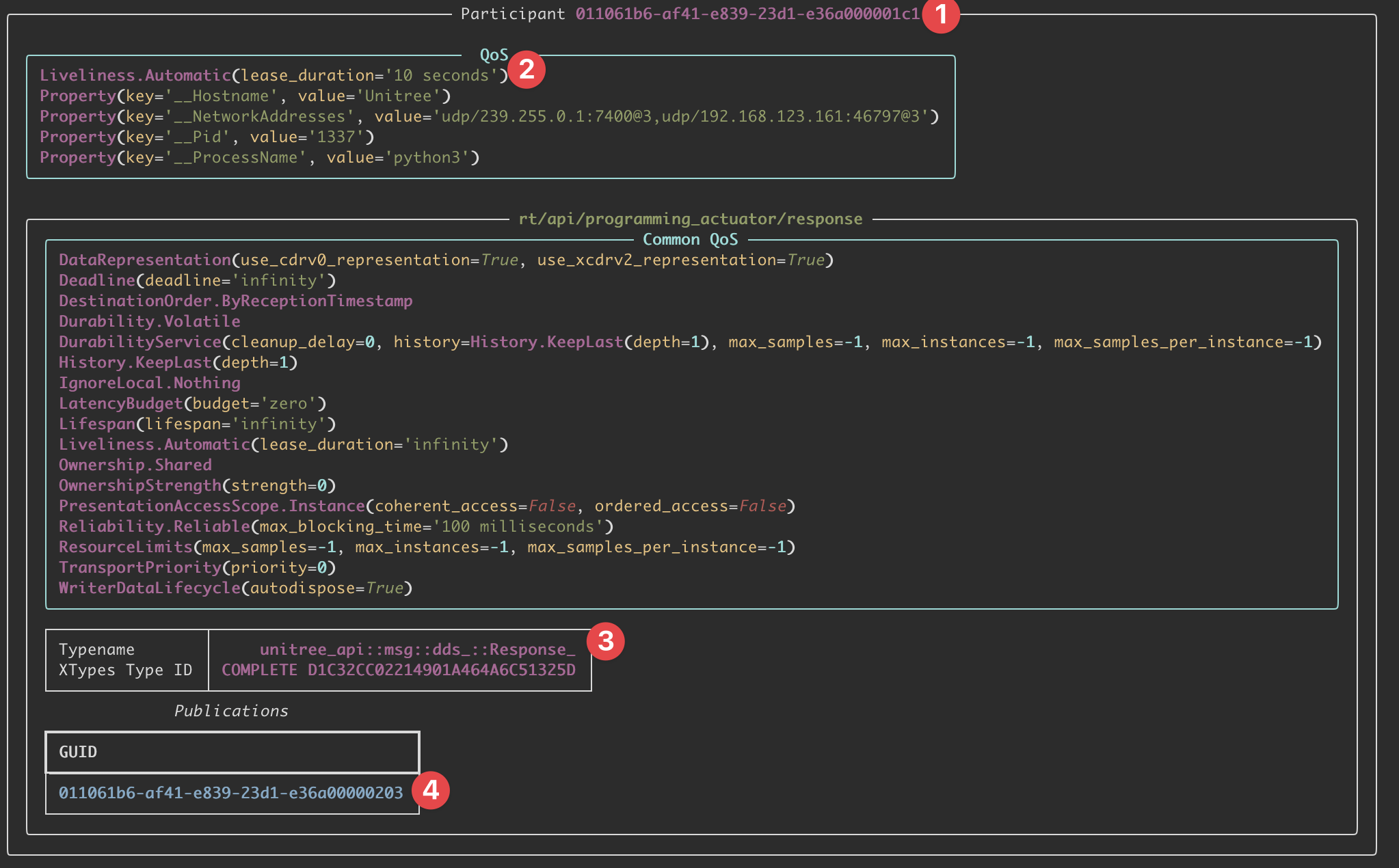The image size is (1399, 868).
Task: Click the Ownership.Shared policy line
Action: (135, 465)
